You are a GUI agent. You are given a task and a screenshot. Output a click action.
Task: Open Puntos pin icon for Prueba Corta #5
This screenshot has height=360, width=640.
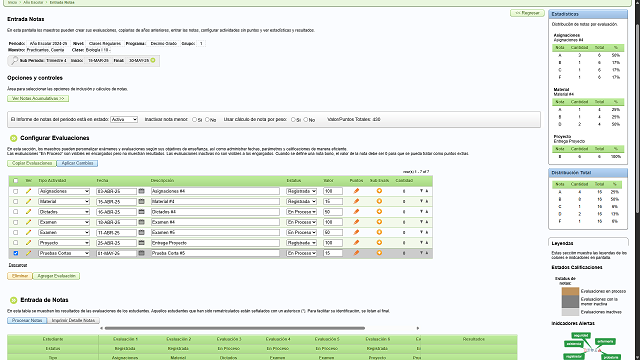[x=356, y=253]
